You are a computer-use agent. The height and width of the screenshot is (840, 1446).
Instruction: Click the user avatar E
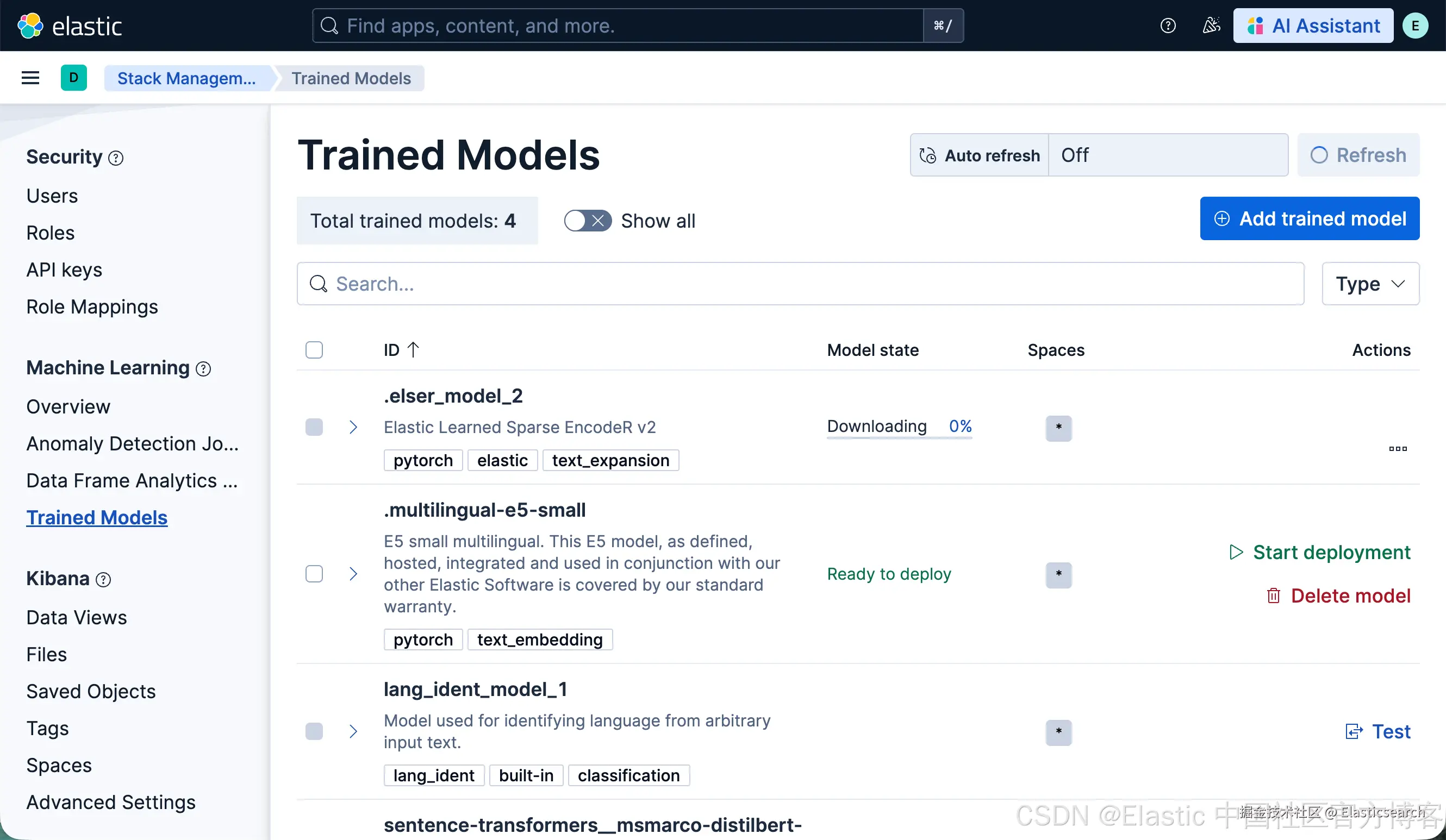1415,26
